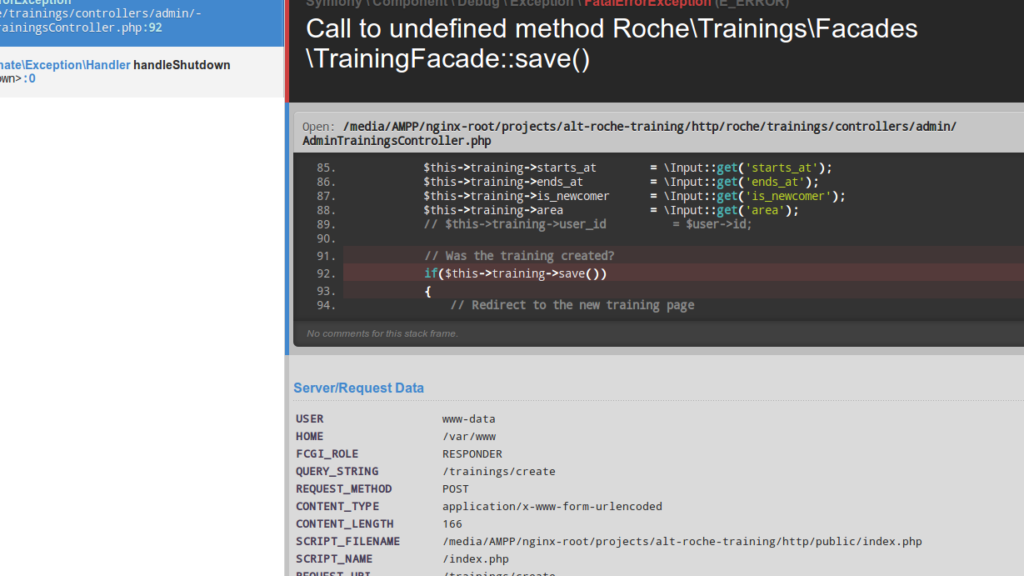Click the FatalErrorException class name
This screenshot has height=576, width=1024.
coord(647,3)
